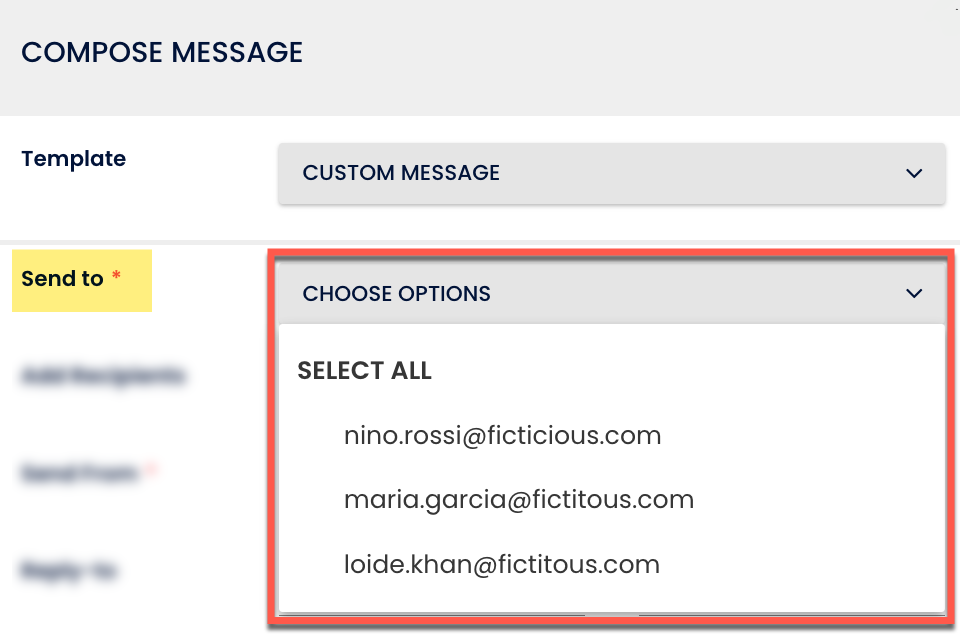The height and width of the screenshot is (642, 960).
Task: Click the Template field label
Action: click(x=73, y=159)
